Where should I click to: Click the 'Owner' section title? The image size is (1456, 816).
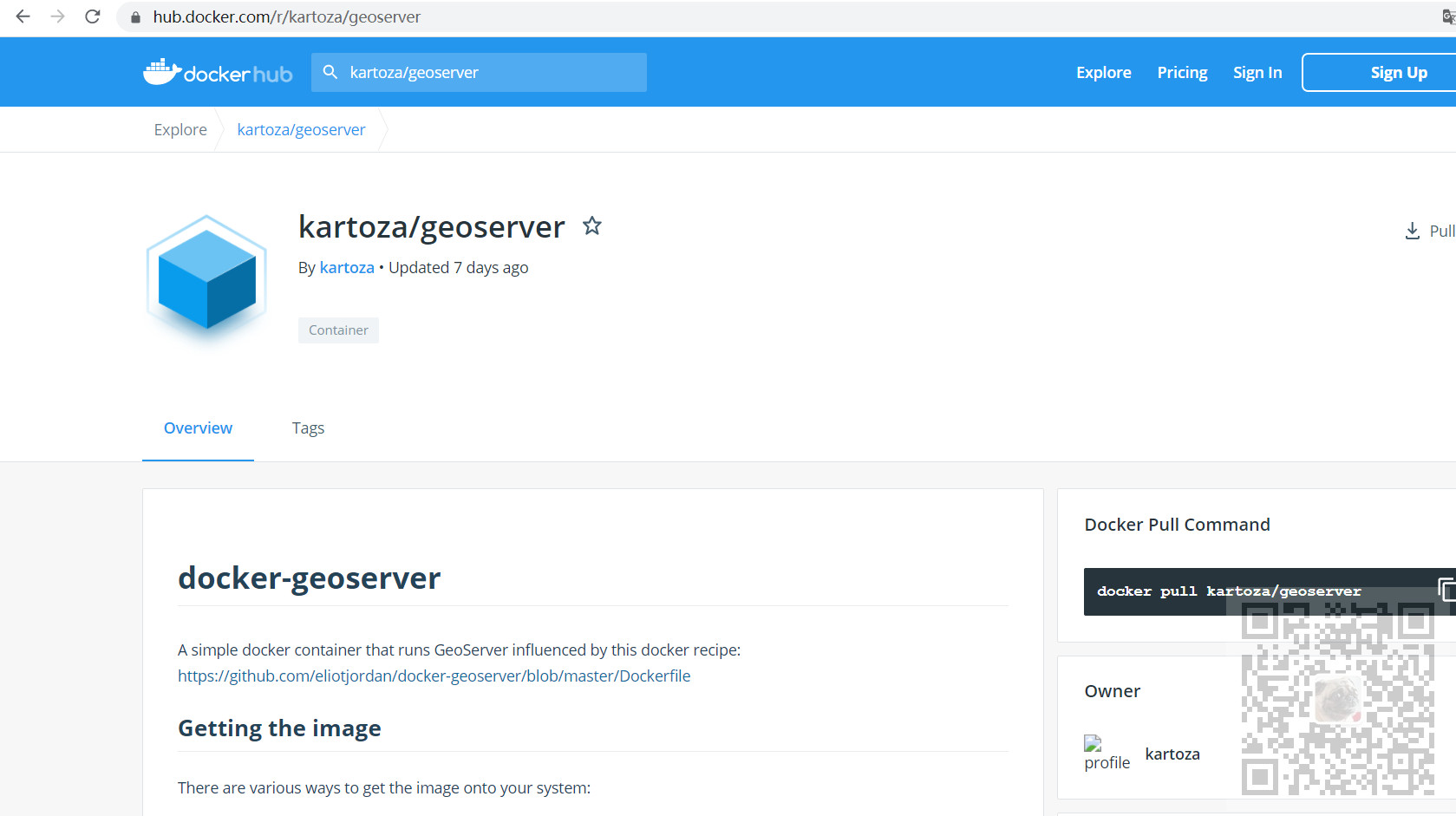(x=1112, y=691)
